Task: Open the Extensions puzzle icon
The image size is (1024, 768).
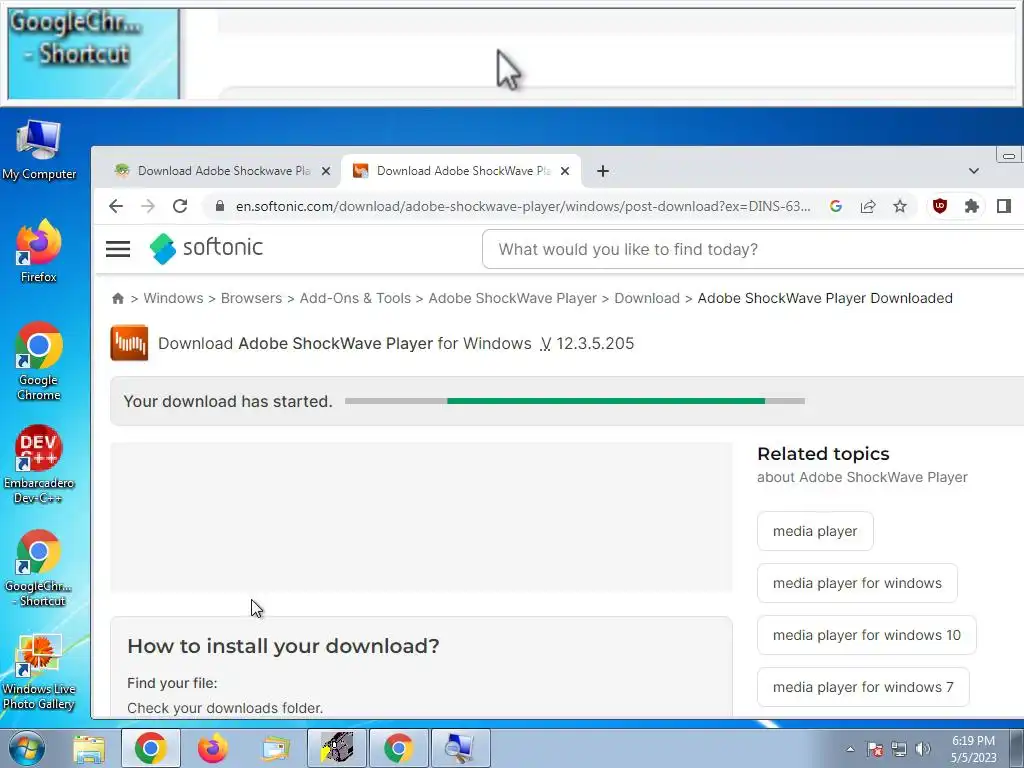Action: point(972,206)
